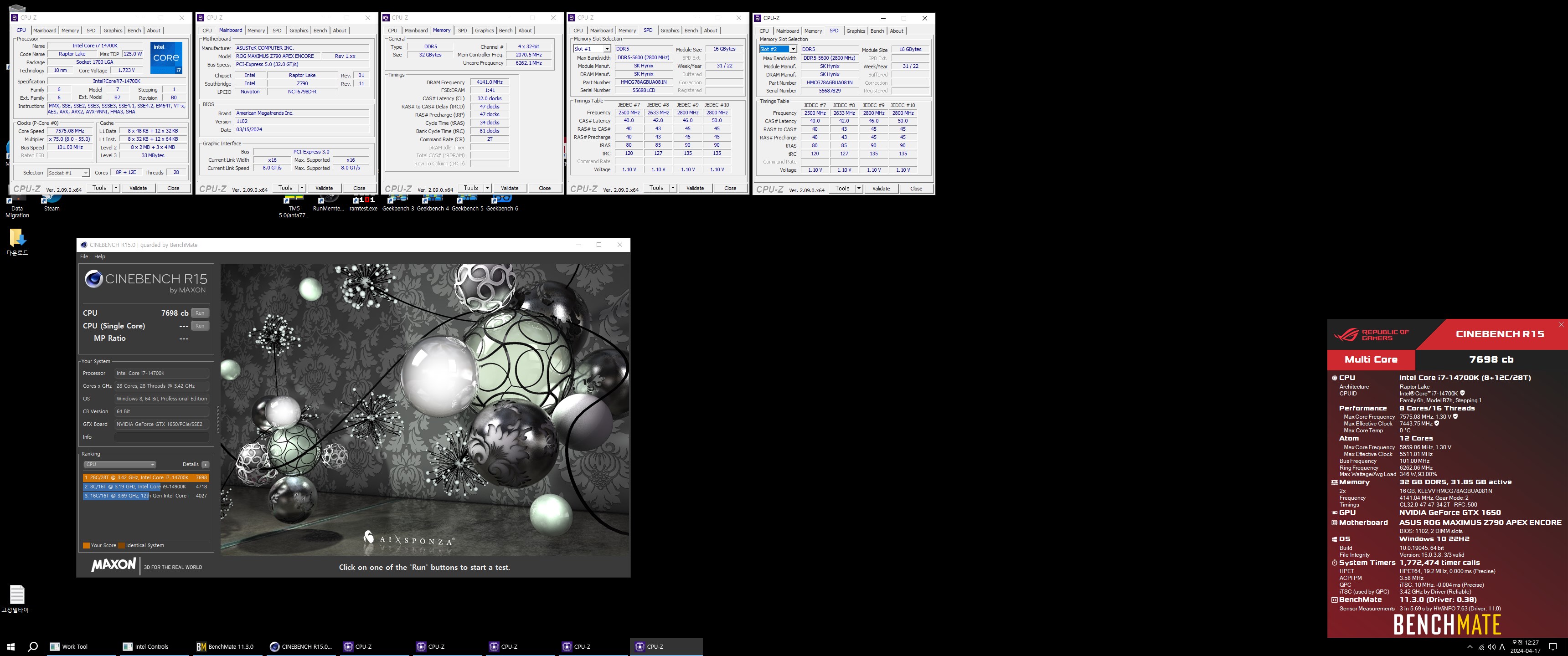Select ranking row Intel Core i9-14900K 4718
The width and height of the screenshot is (1568, 656).
(146, 487)
